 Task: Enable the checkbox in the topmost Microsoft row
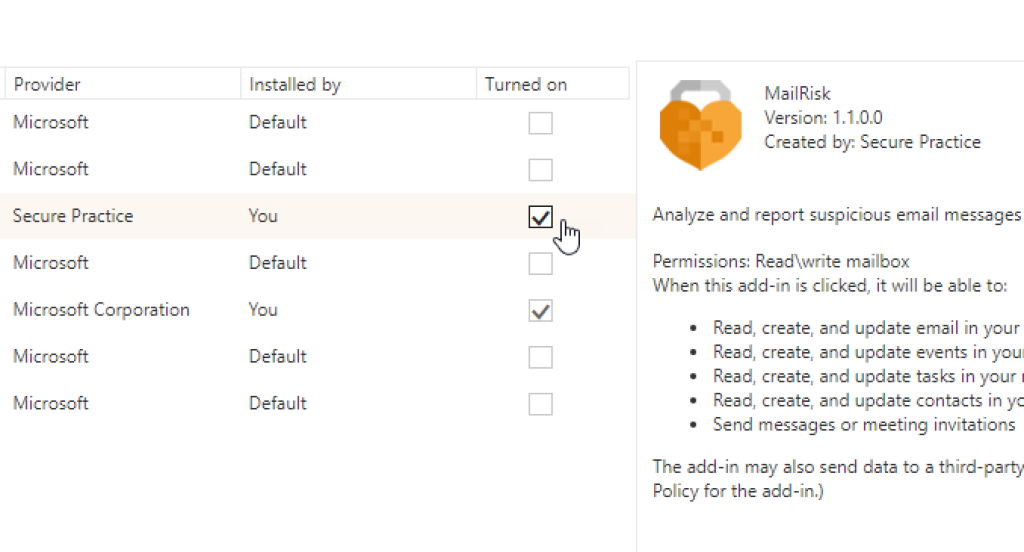[540, 123]
